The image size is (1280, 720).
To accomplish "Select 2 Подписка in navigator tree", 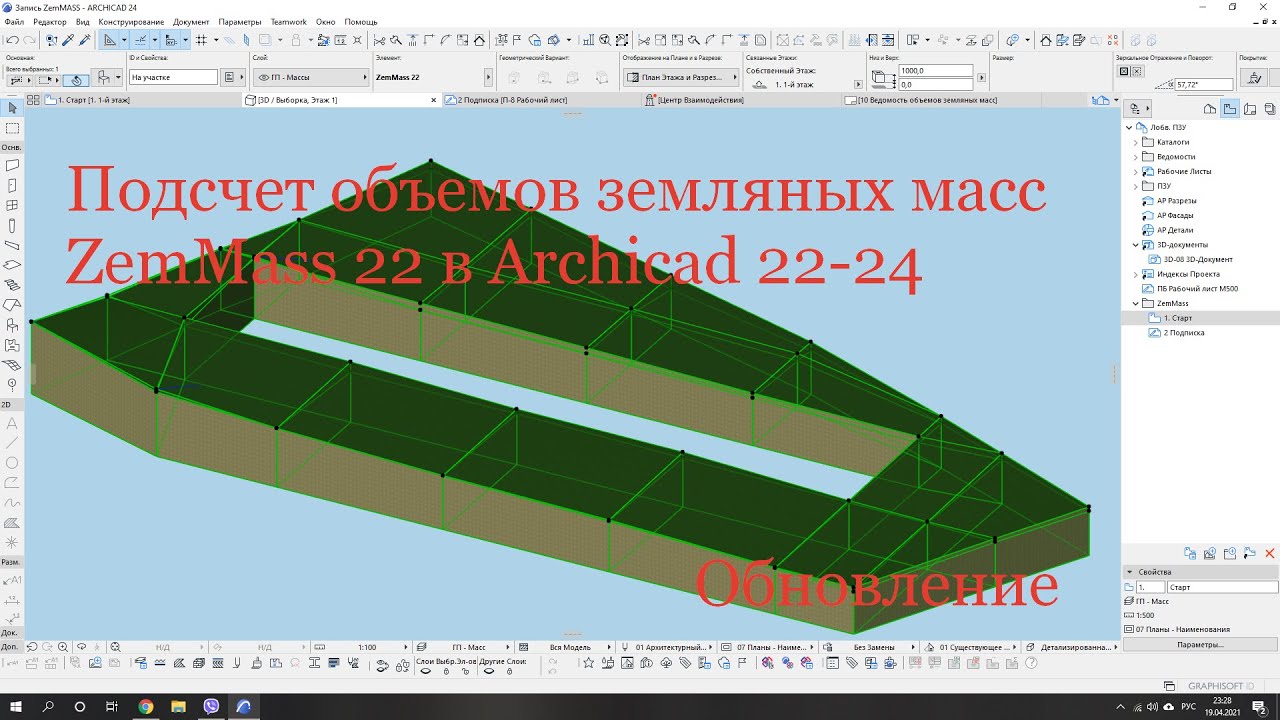I will tap(1183, 332).
